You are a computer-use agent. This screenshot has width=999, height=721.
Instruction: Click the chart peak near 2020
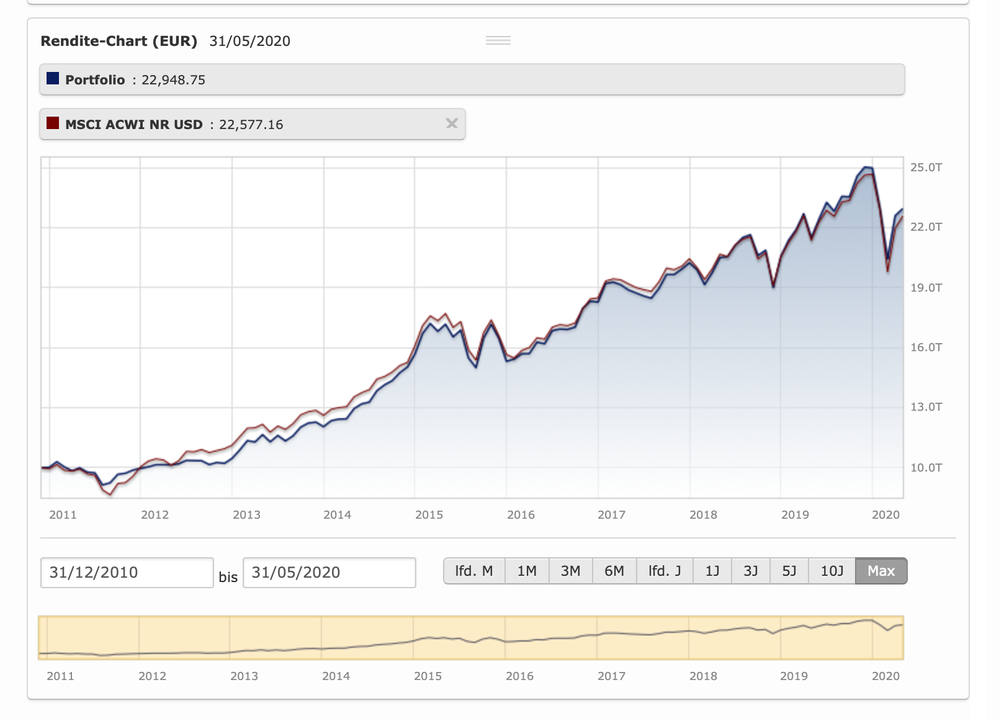tap(866, 168)
